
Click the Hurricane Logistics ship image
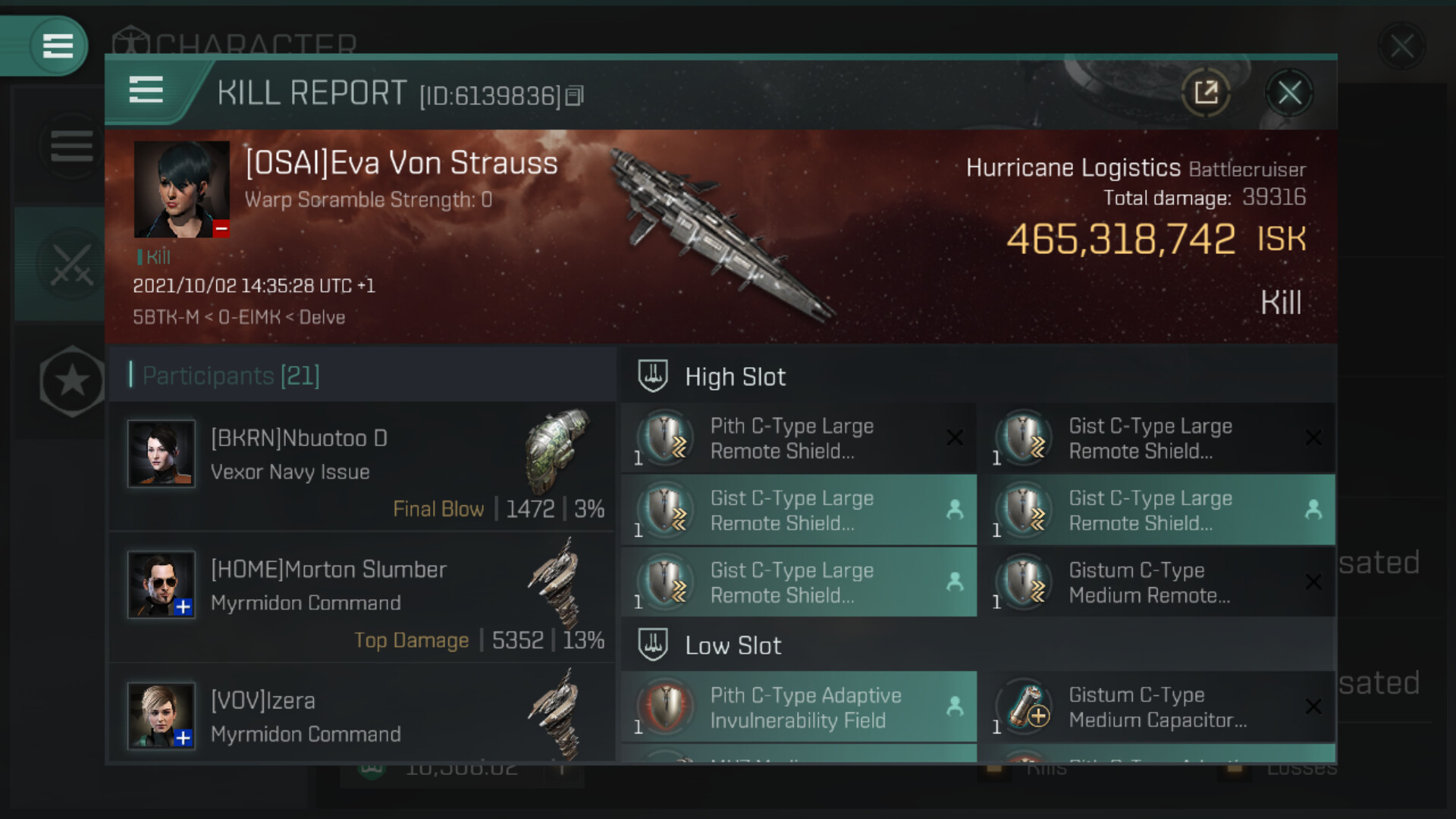(724, 235)
